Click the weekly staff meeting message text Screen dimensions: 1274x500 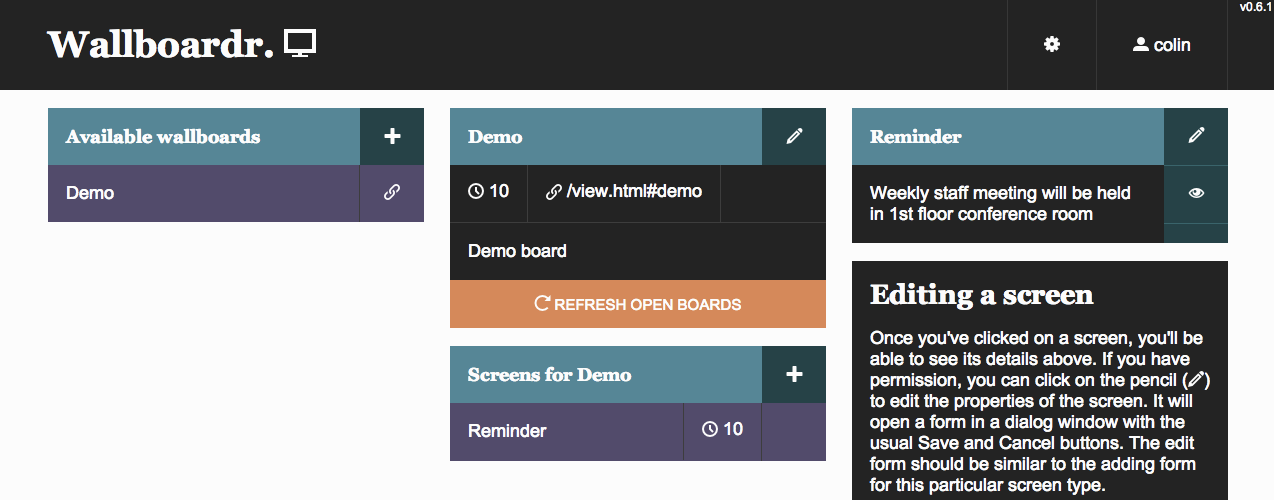1000,203
